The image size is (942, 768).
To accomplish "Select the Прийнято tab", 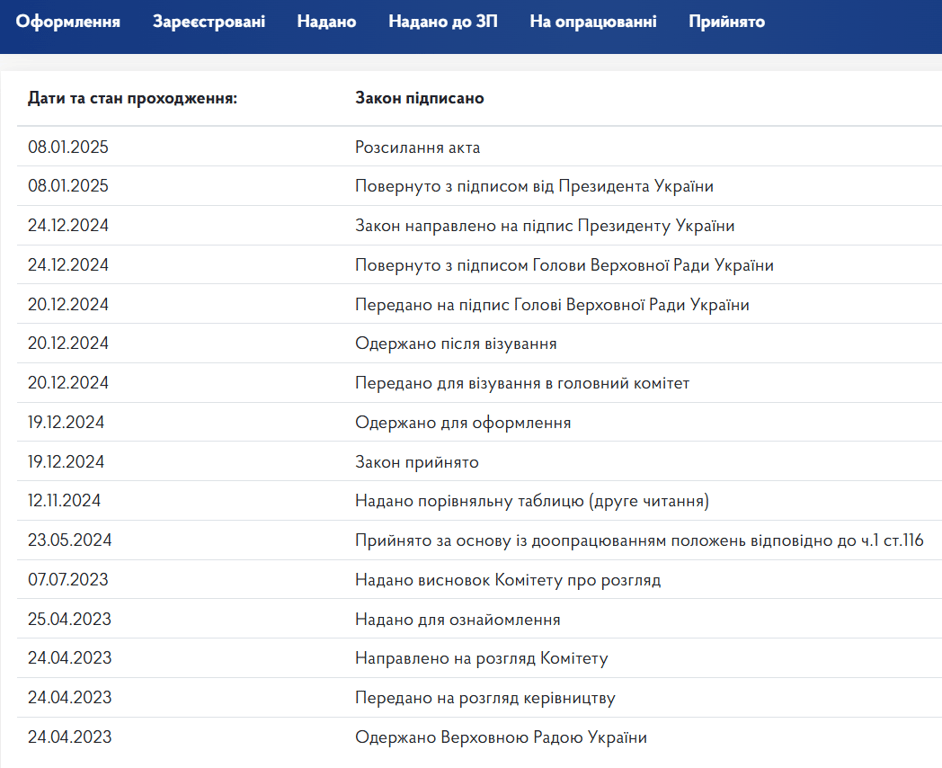I will point(725,21).
